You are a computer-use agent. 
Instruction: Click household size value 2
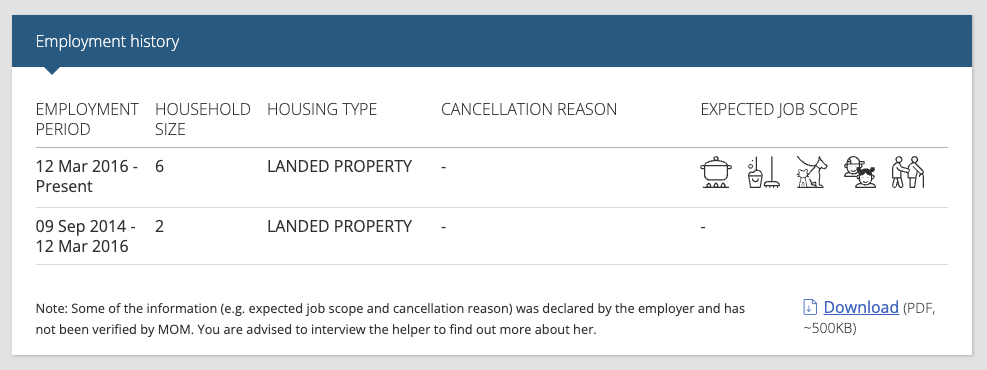159,227
